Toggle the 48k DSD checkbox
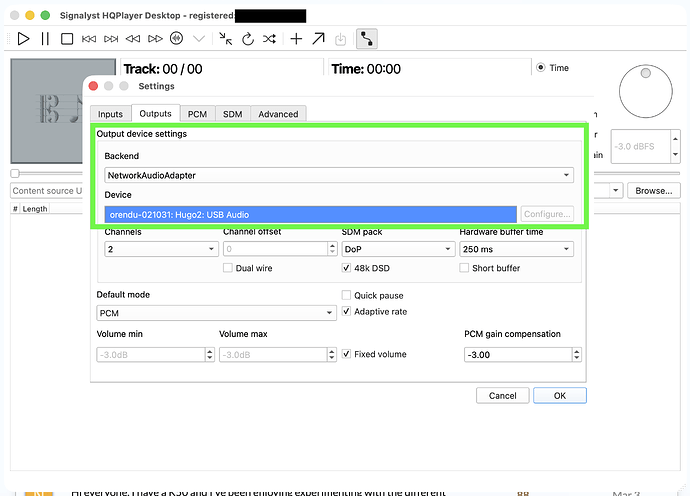Screen dimensions: 690x496 point(346,268)
